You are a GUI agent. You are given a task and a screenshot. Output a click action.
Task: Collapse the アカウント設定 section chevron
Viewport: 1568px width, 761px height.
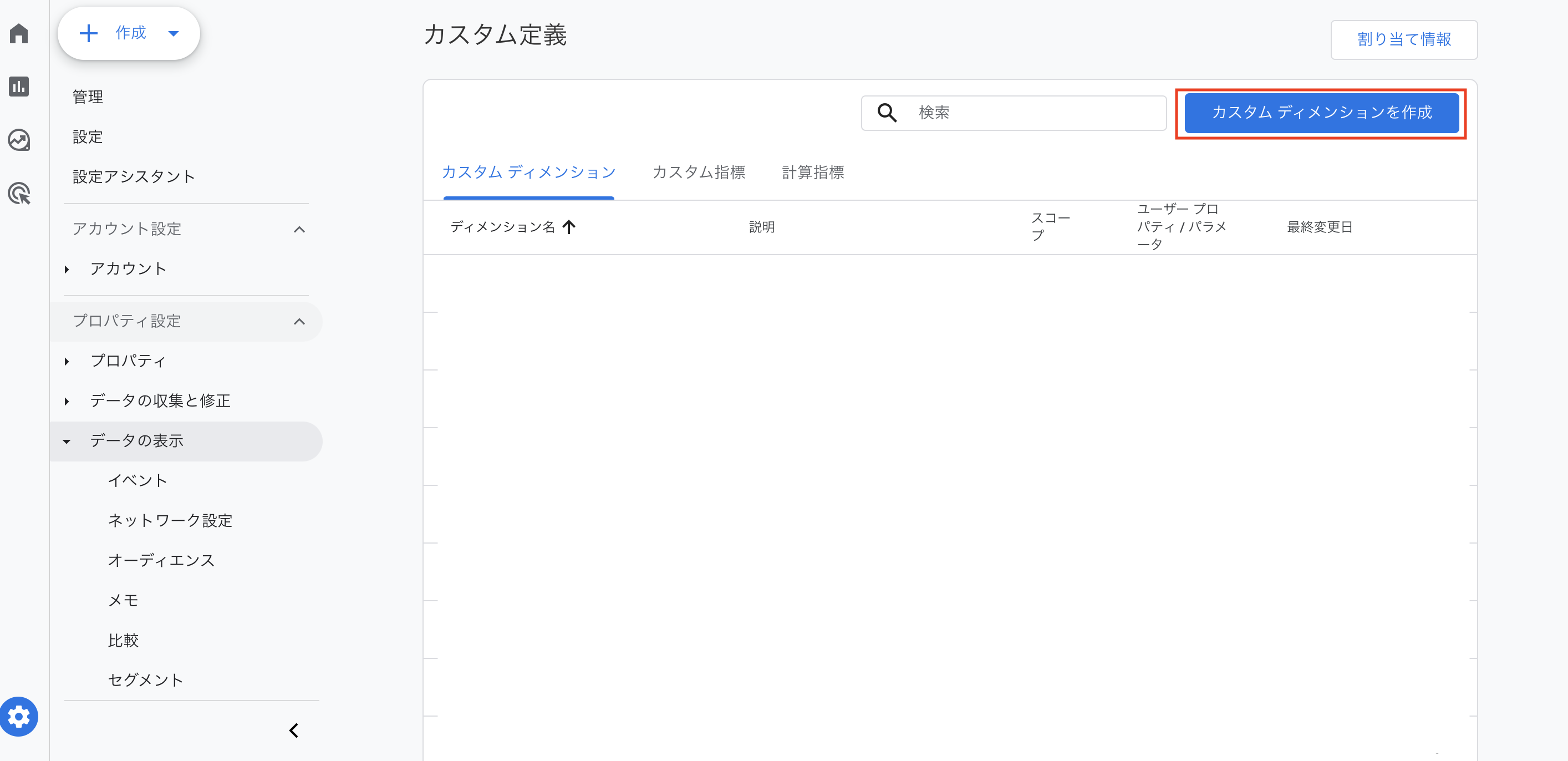299,230
